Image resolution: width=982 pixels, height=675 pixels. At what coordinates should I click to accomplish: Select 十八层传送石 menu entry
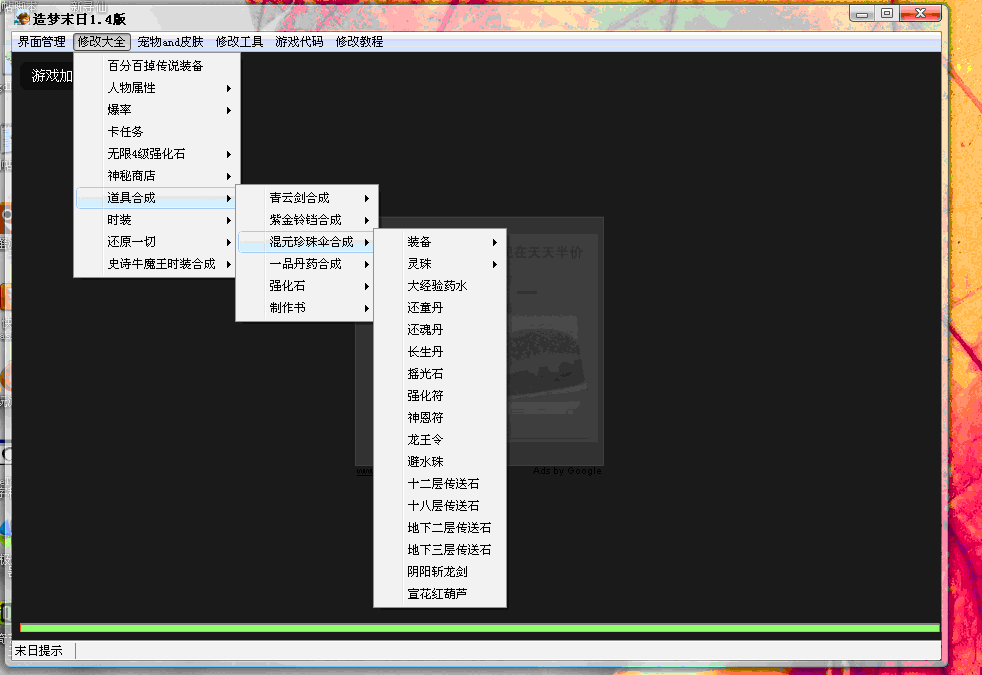443,506
